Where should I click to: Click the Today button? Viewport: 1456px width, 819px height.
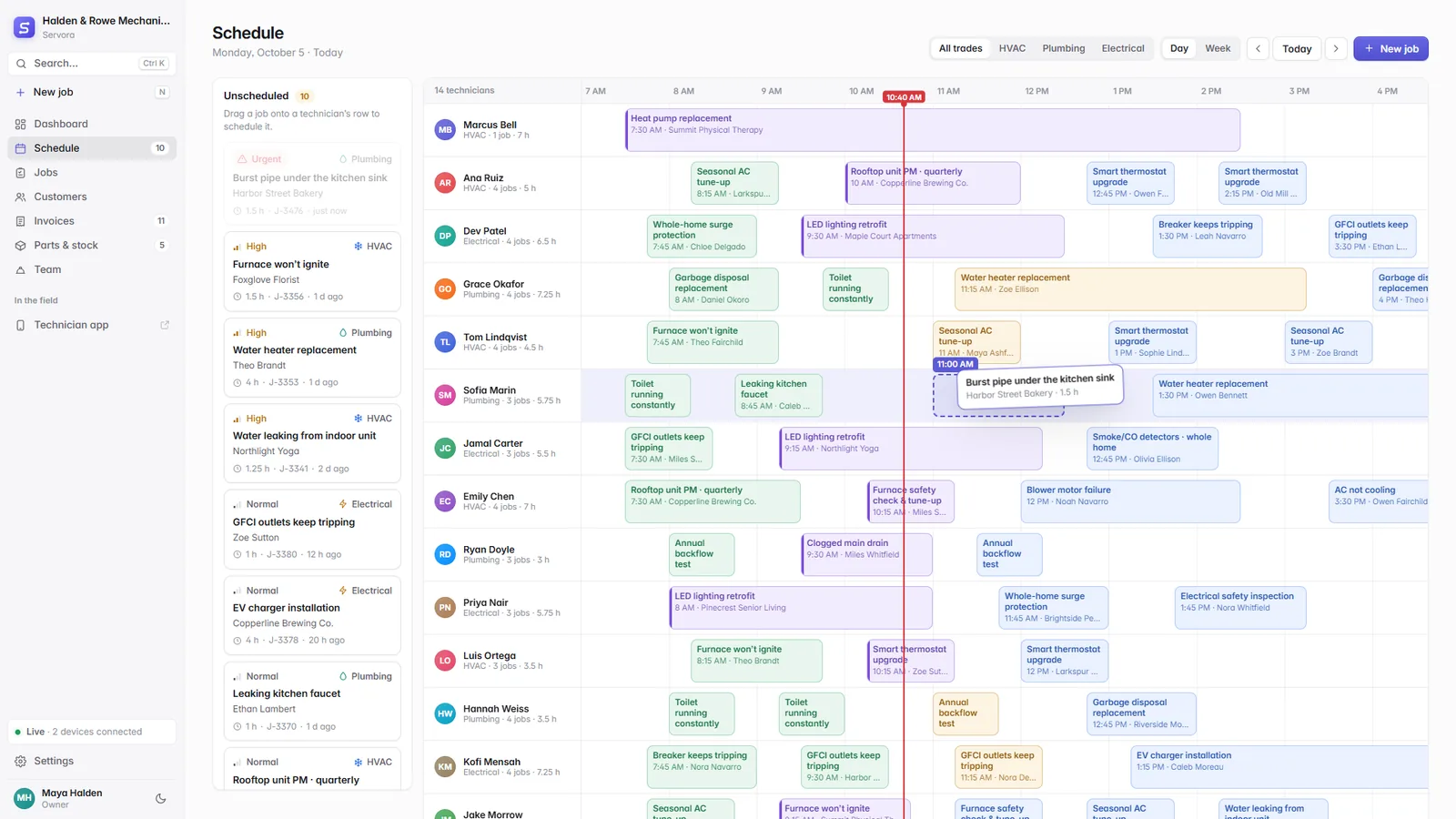1297,48
